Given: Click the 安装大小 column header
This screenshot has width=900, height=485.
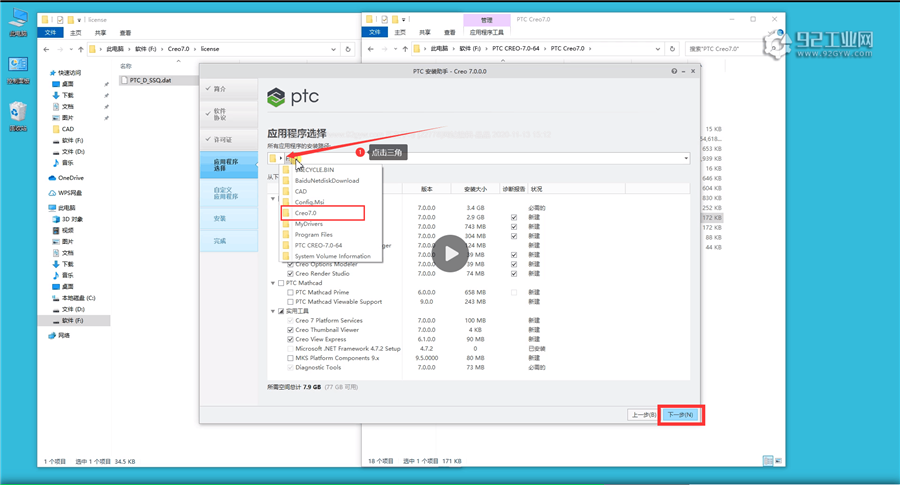Looking at the screenshot, I should pyautogui.click(x=475, y=189).
